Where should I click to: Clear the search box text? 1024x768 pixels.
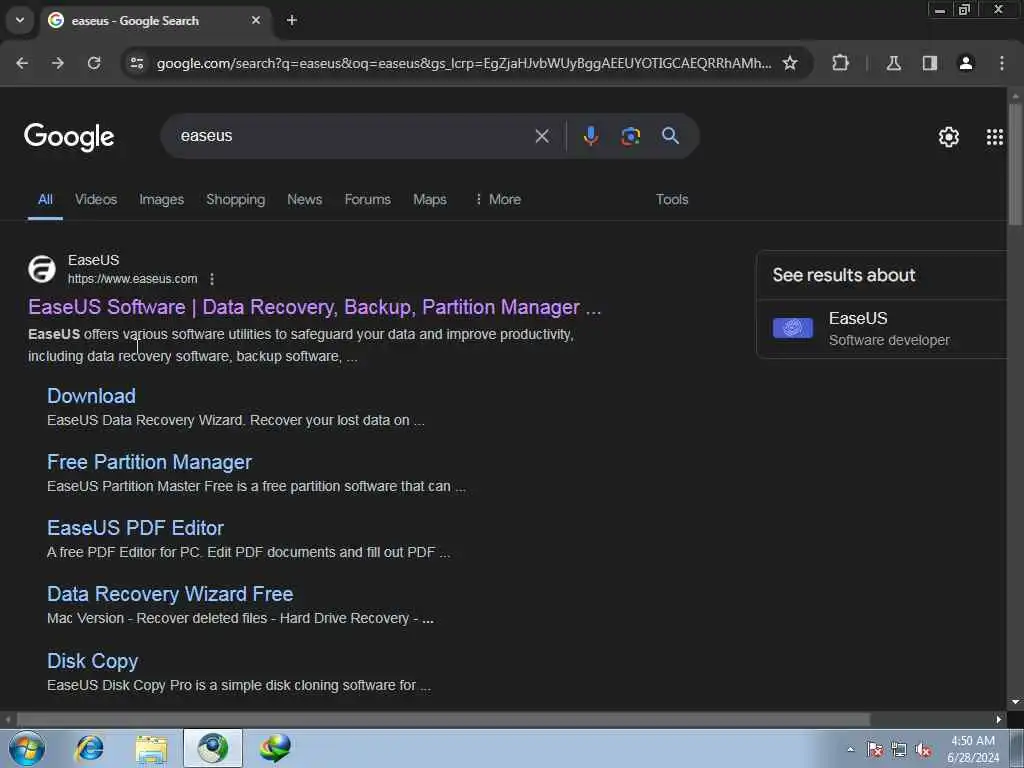pos(542,136)
